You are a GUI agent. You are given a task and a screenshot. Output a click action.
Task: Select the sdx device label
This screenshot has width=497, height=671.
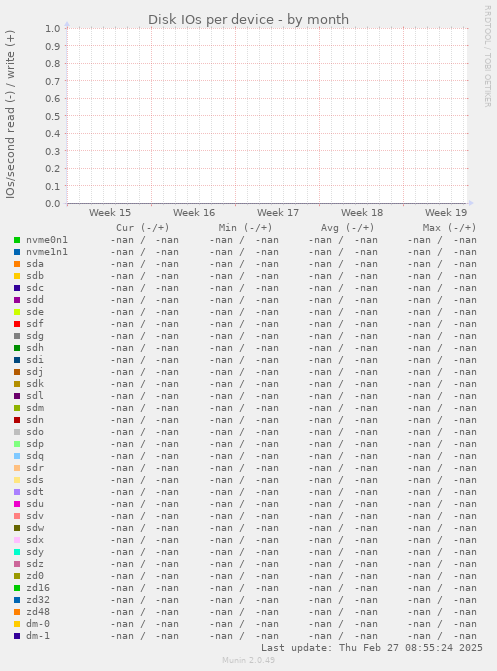(x=35, y=540)
